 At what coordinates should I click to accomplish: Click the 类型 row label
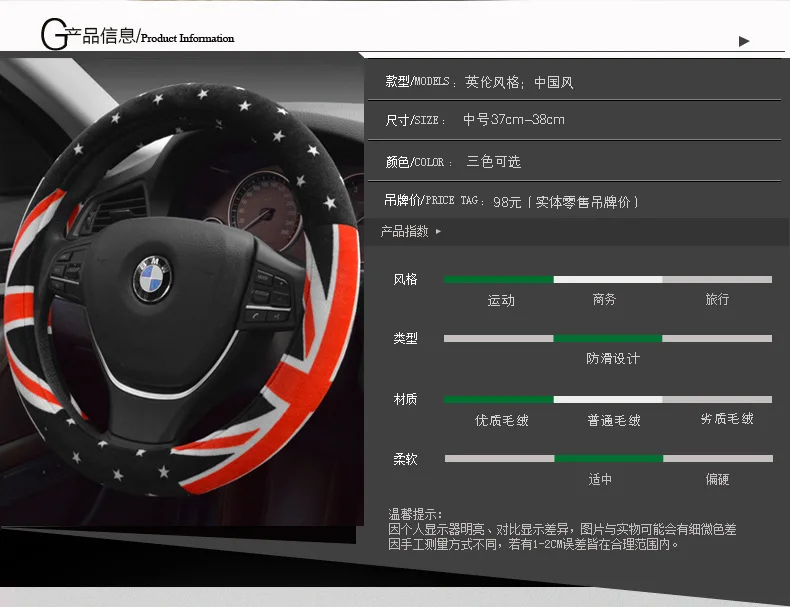coord(406,339)
